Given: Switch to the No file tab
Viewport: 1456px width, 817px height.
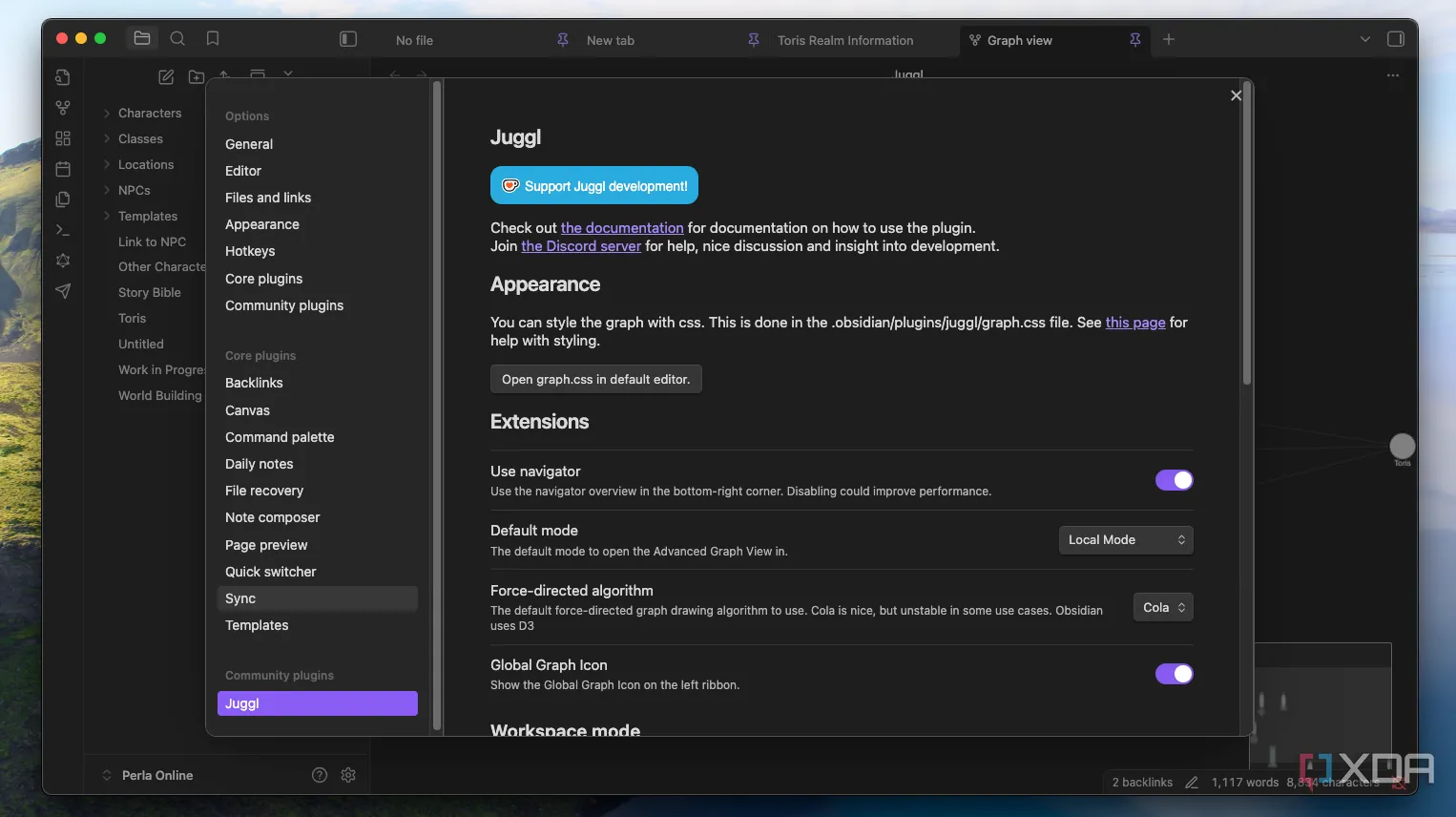Looking at the screenshot, I should pyautogui.click(x=414, y=40).
